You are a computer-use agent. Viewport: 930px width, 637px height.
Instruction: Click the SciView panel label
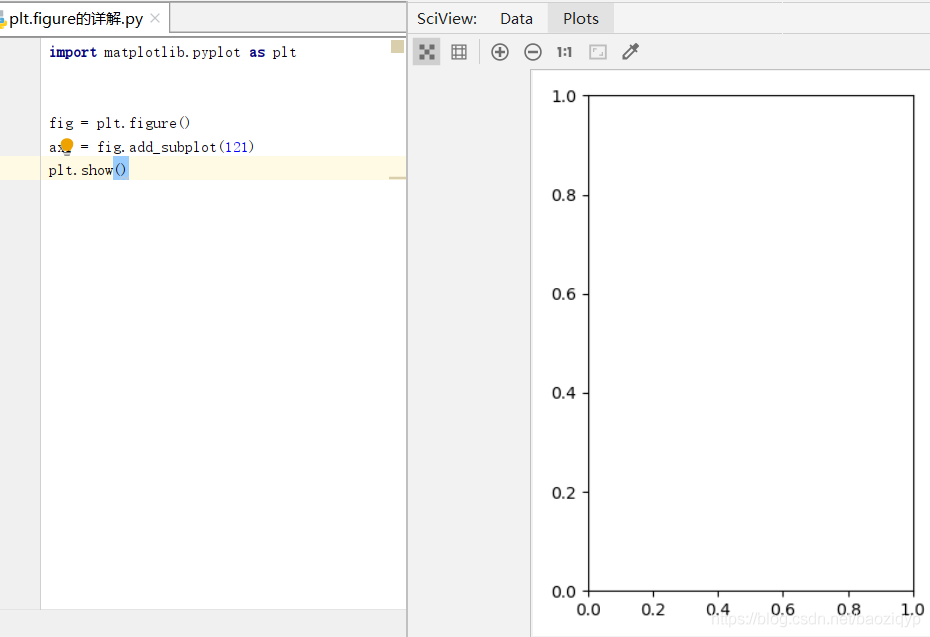447,17
